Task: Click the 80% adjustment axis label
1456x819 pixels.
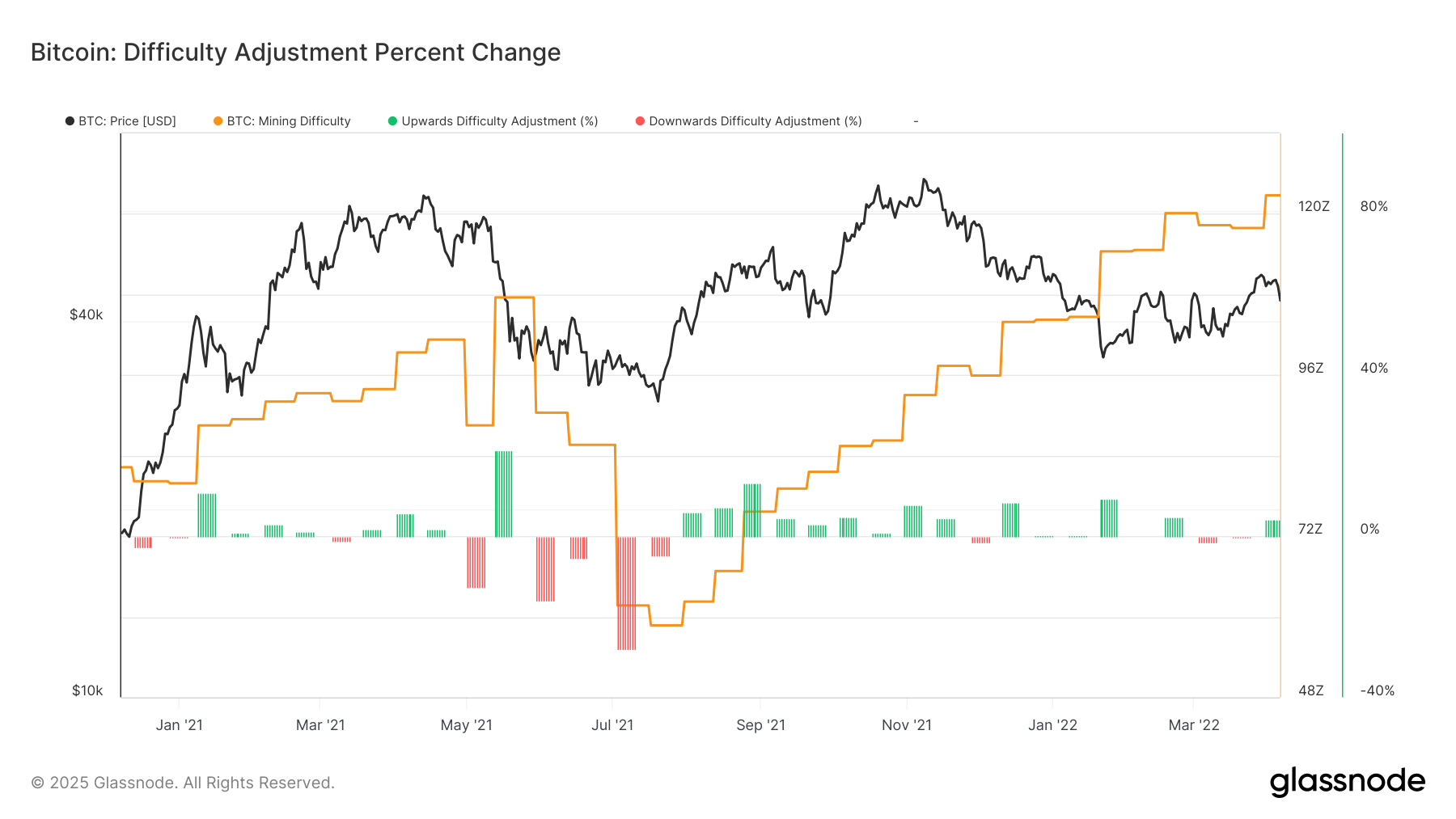Action: click(x=1373, y=206)
